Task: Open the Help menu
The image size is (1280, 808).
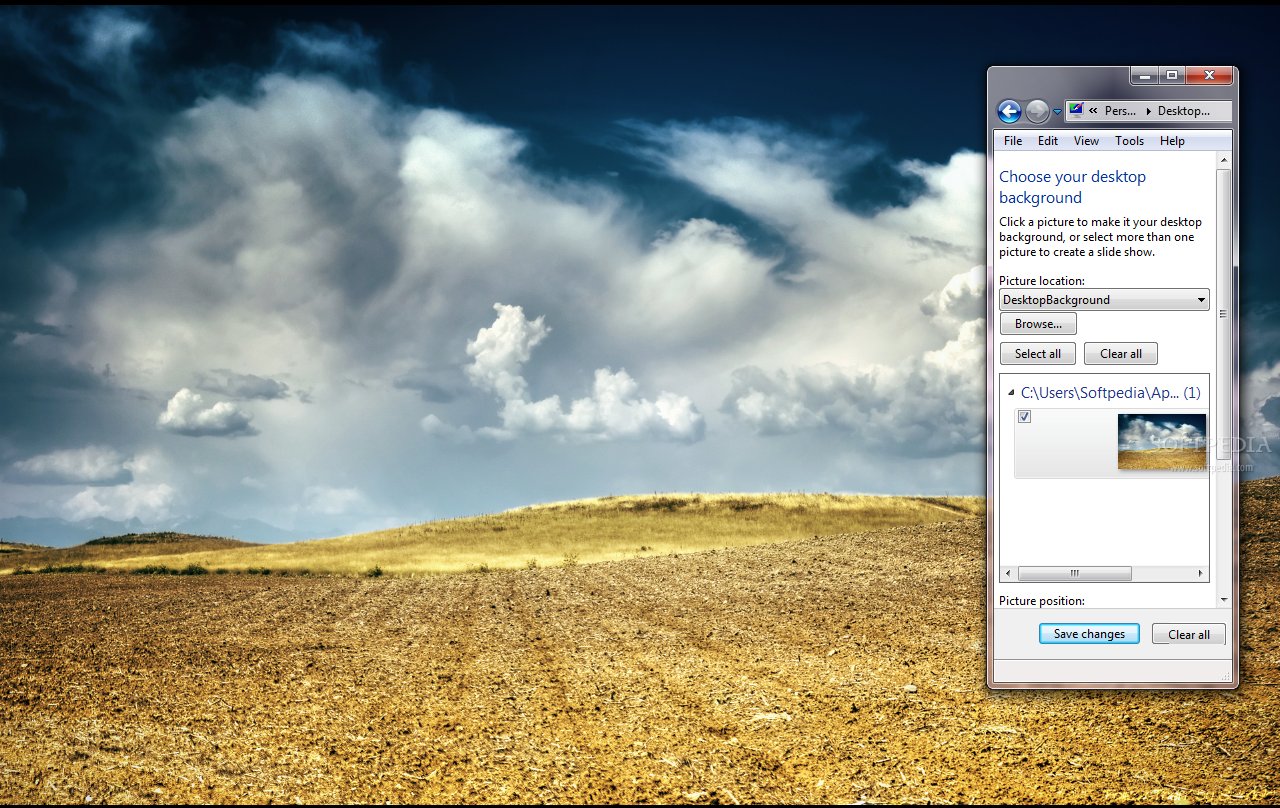Action: coord(1172,141)
